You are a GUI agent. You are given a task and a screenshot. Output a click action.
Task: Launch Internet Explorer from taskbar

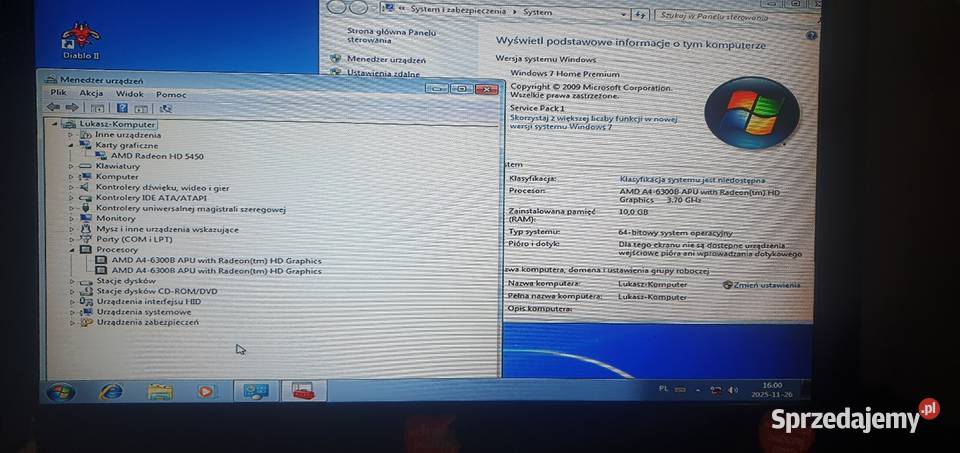(x=111, y=392)
